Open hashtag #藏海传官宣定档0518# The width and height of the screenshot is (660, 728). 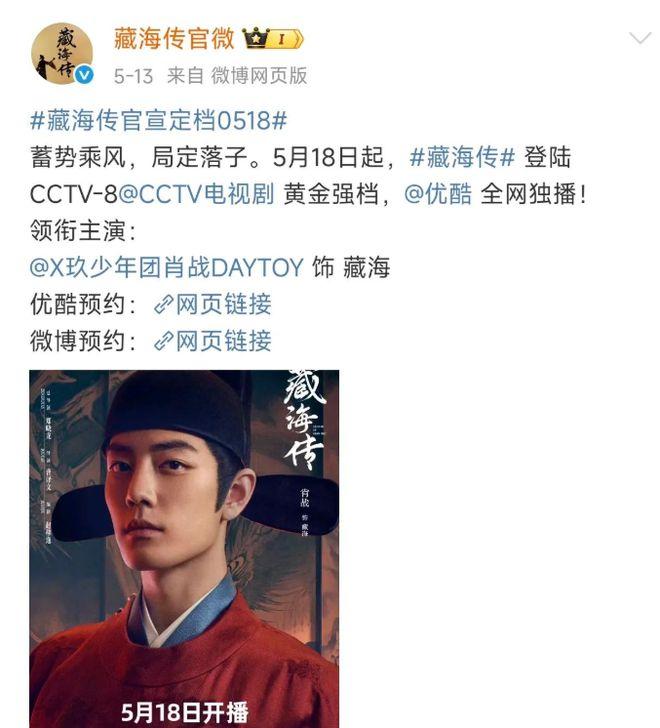(x=158, y=120)
